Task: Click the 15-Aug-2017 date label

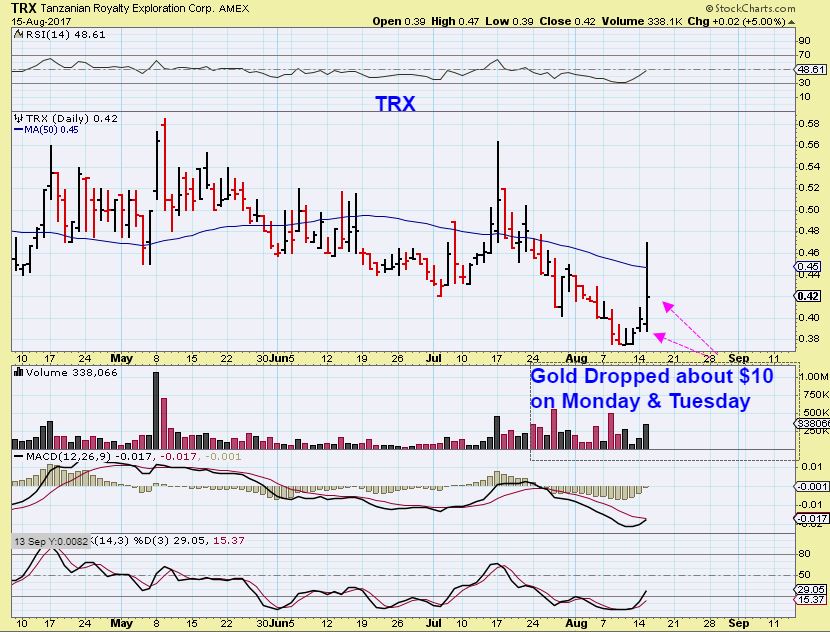Action: (41, 22)
